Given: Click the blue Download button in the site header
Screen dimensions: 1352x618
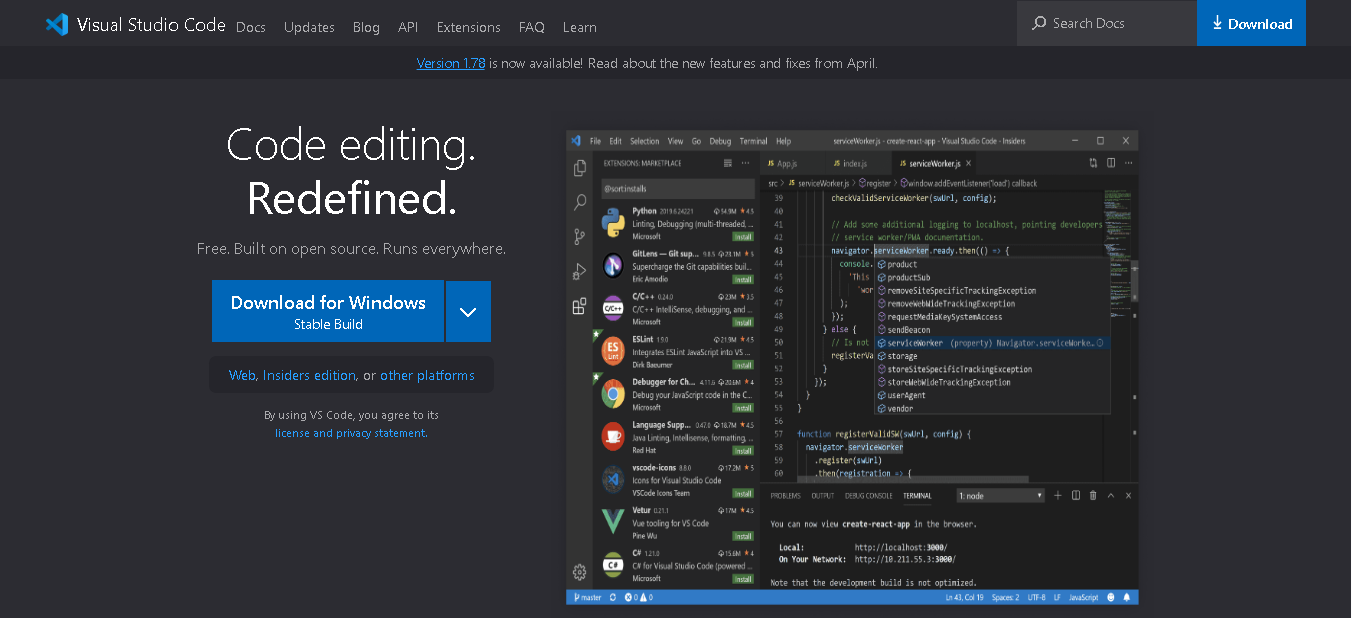Looking at the screenshot, I should [x=1251, y=23].
